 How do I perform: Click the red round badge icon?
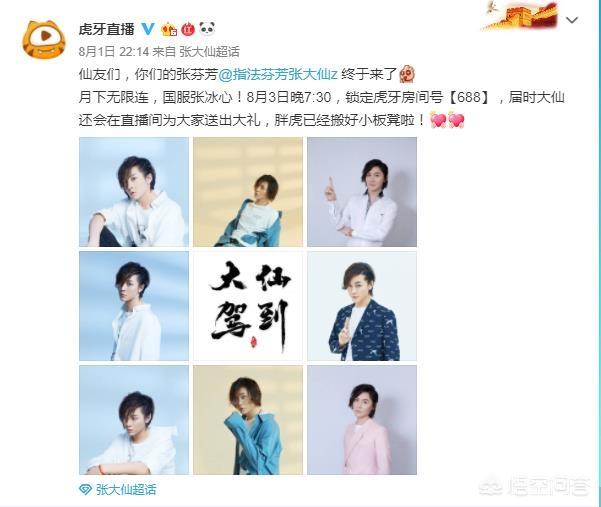click(x=188, y=29)
